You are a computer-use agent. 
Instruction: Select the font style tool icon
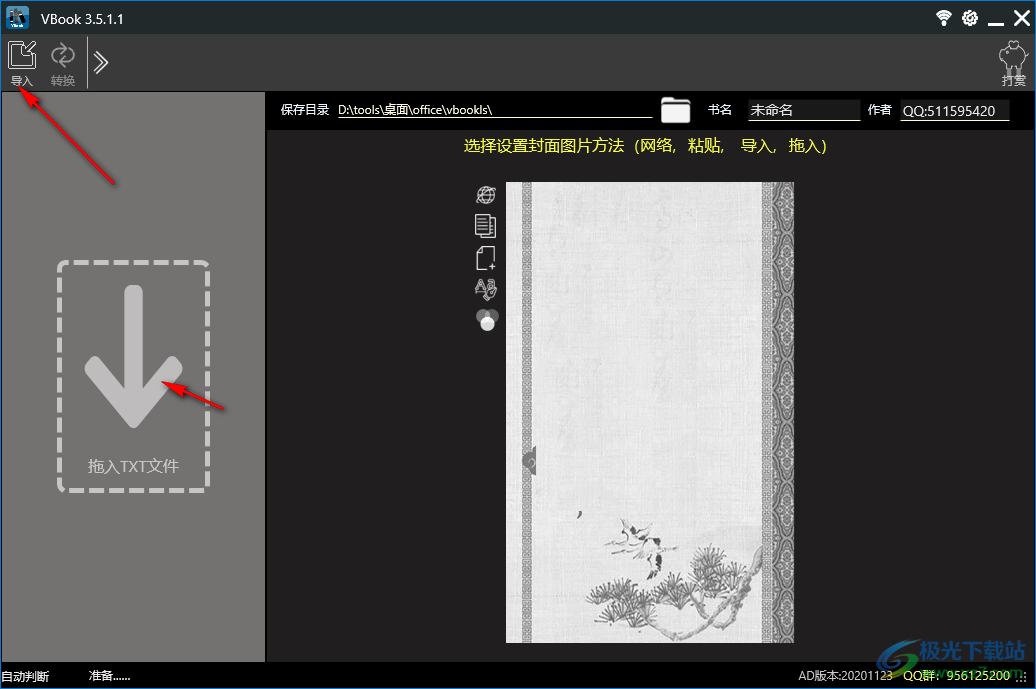tap(486, 288)
